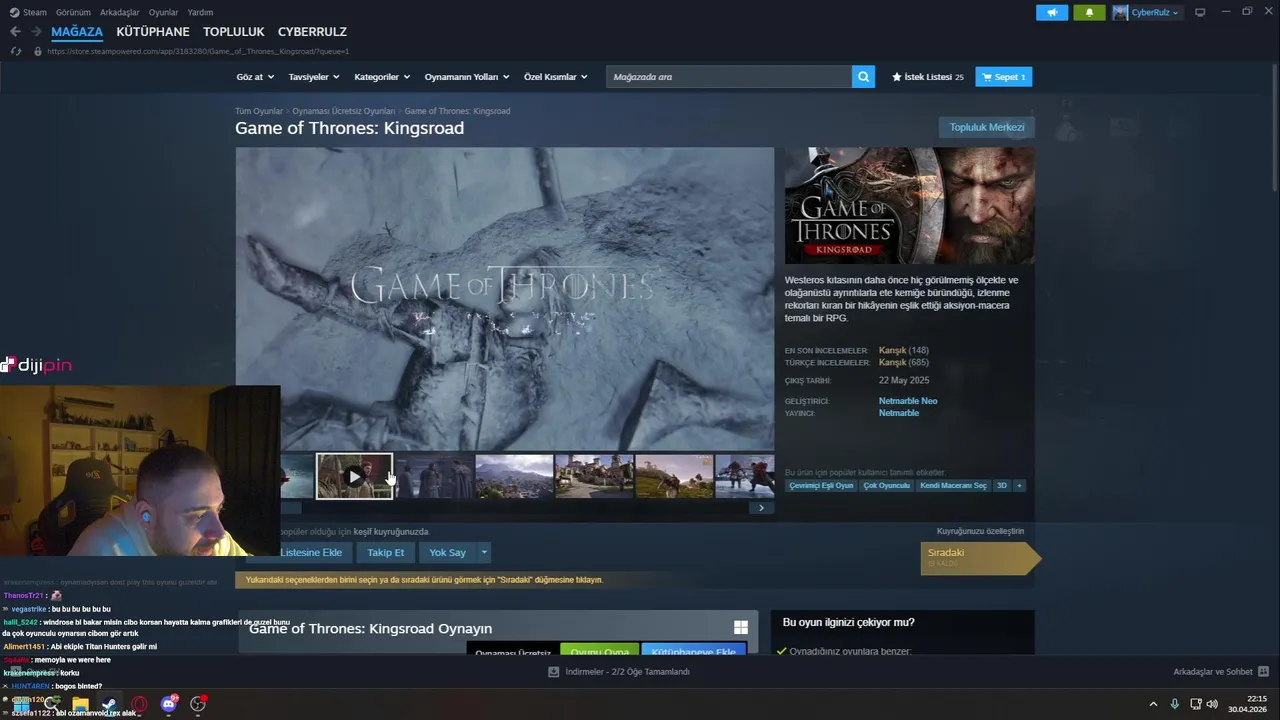Expand the Tavsiyeler dropdown

[314, 77]
